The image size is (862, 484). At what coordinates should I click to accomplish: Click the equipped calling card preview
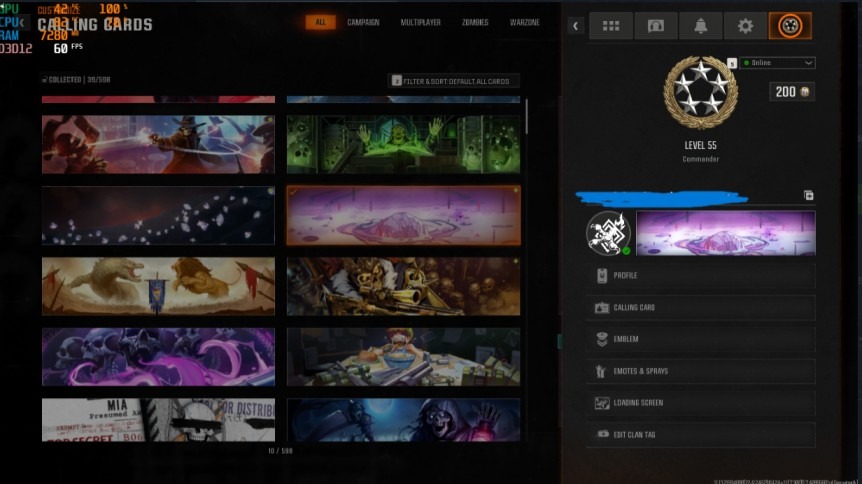[x=726, y=233]
